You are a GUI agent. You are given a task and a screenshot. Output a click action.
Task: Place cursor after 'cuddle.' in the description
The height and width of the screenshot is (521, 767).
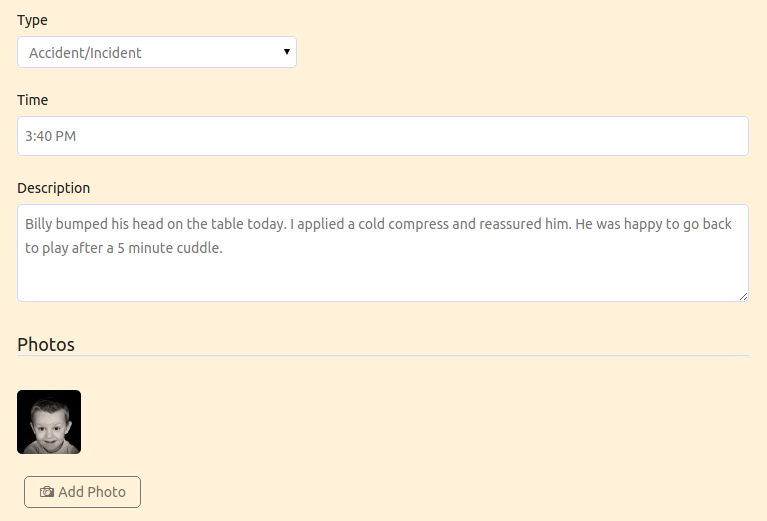point(224,248)
